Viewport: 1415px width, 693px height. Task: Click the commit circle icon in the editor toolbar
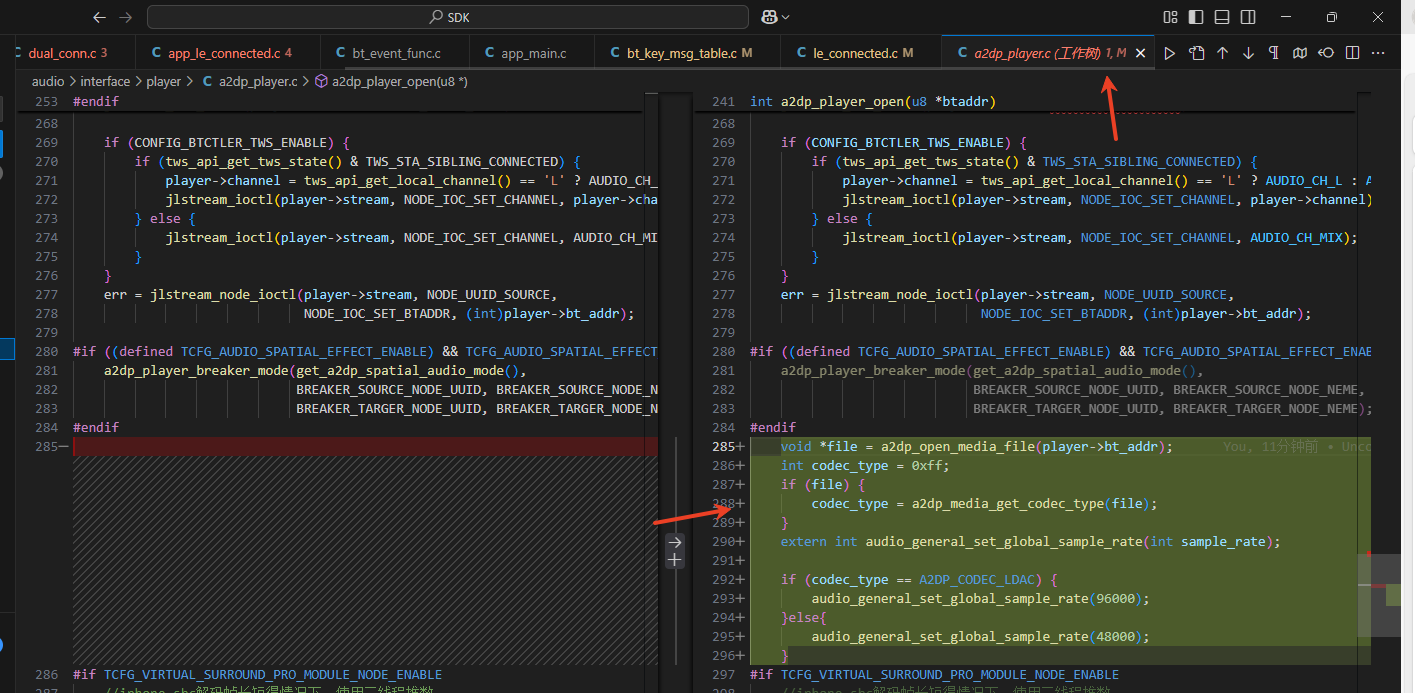(1326, 53)
